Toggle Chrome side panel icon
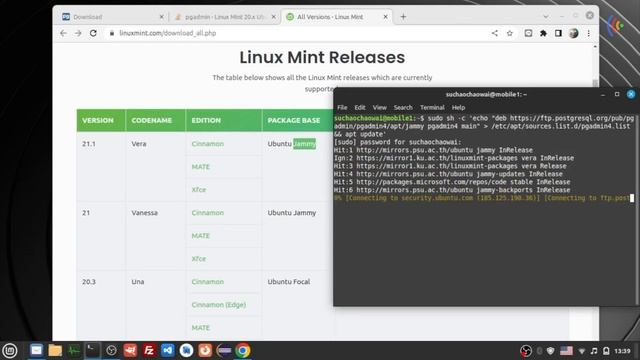 (x=558, y=33)
